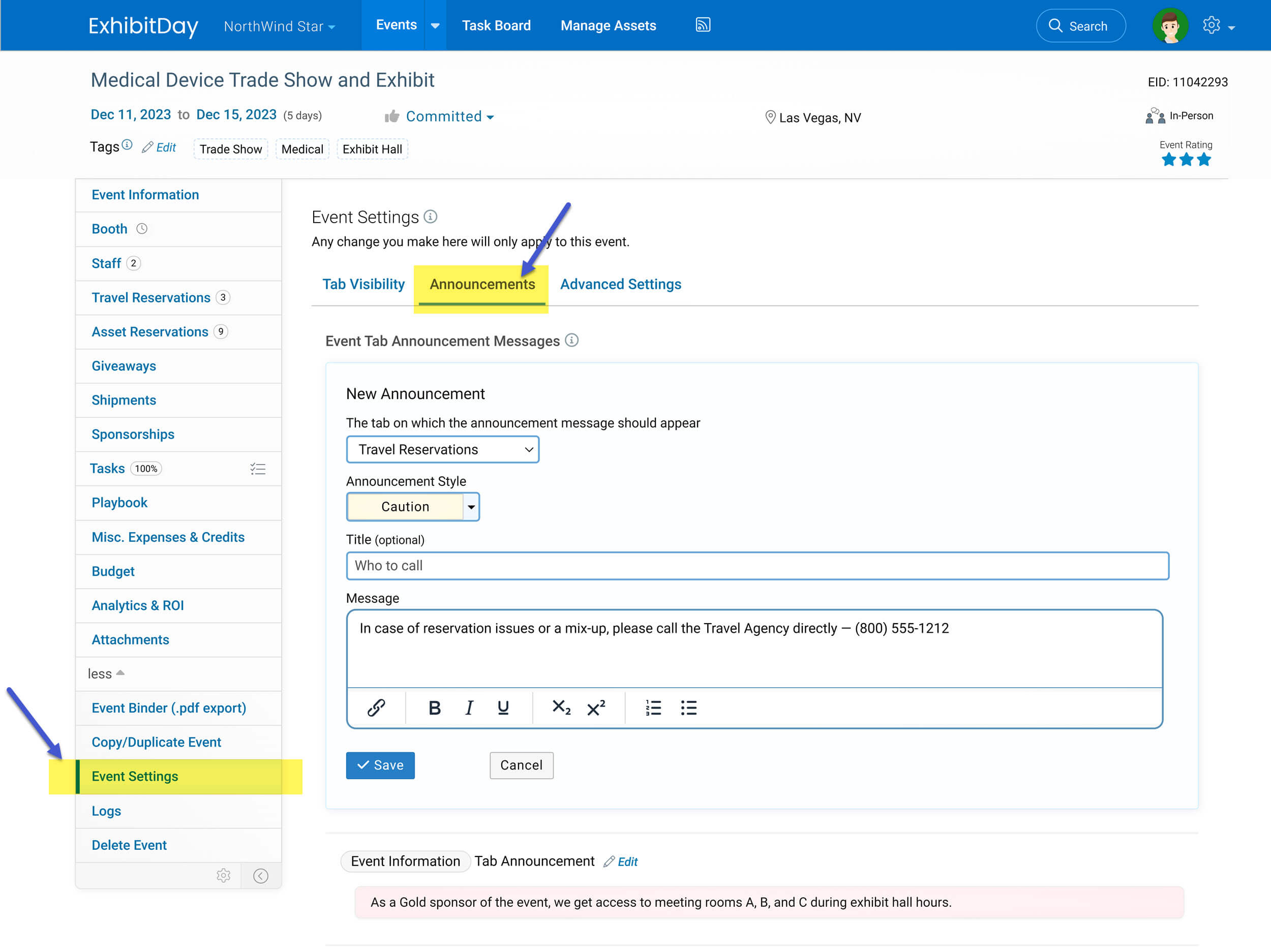1271x952 pixels.
Task: Save the new announcement
Action: pyautogui.click(x=380, y=765)
